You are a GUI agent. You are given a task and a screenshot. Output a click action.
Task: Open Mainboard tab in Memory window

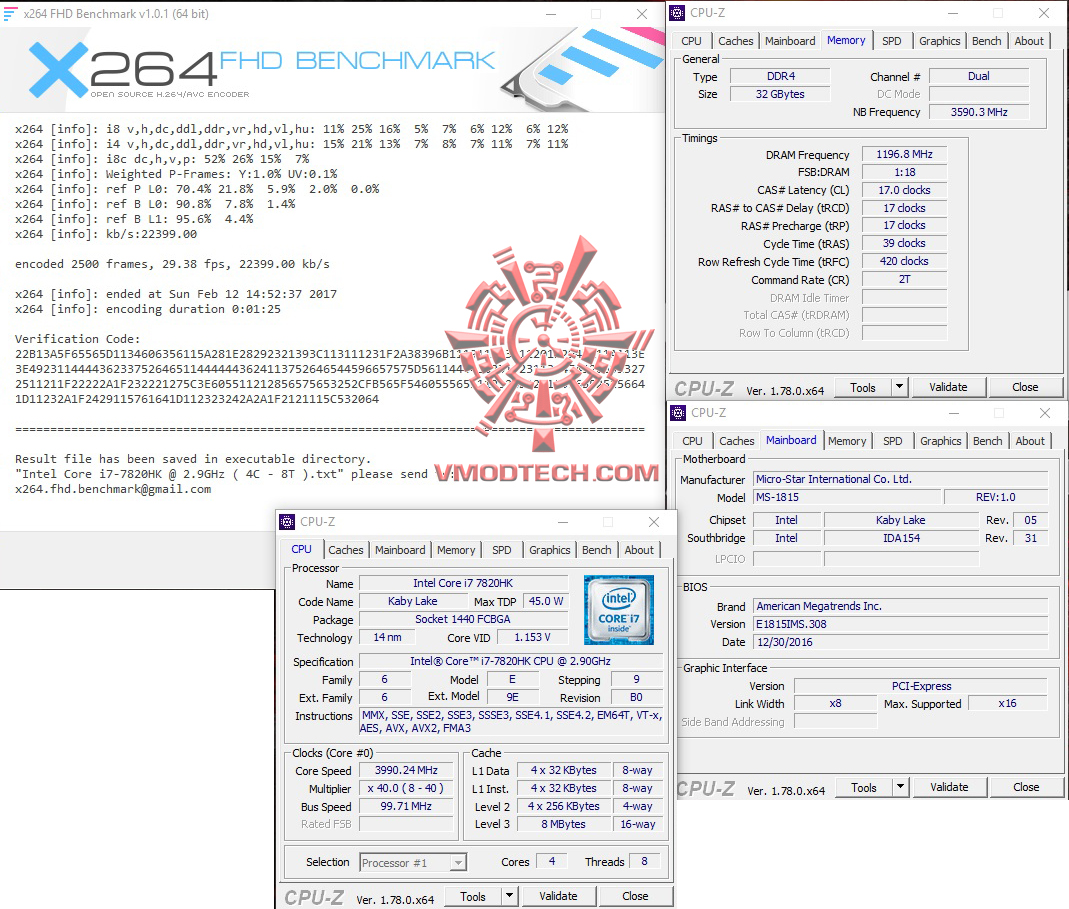click(789, 41)
